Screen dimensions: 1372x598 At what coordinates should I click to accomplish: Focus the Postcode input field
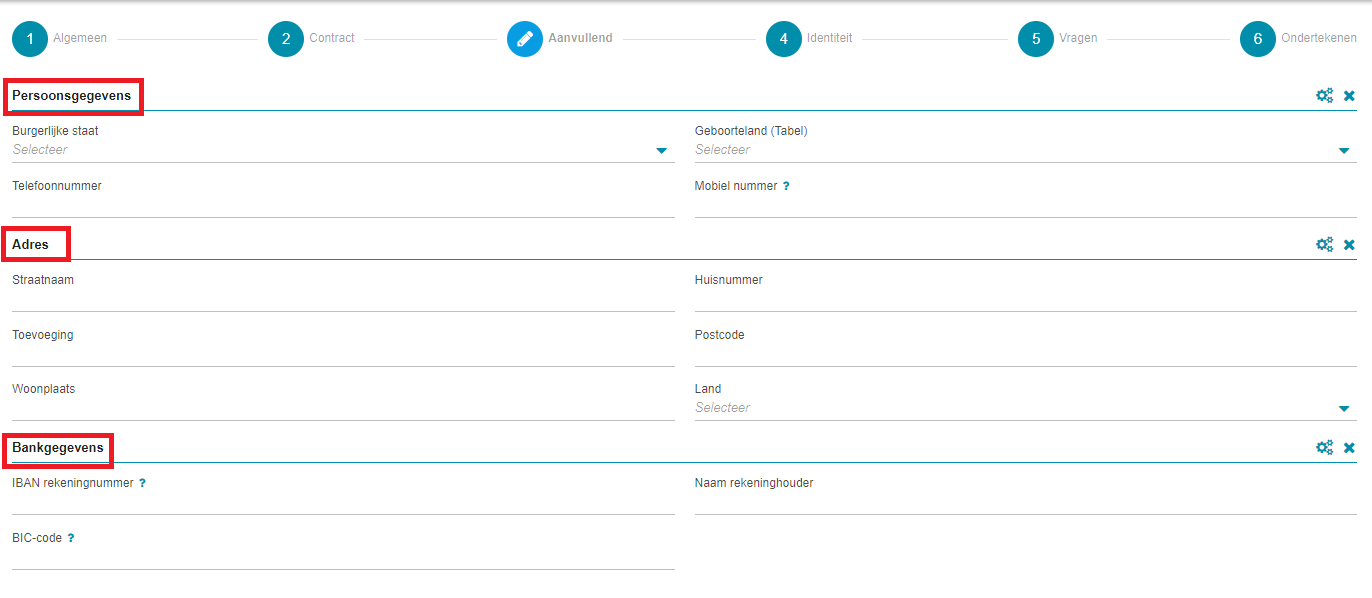coord(1026,354)
